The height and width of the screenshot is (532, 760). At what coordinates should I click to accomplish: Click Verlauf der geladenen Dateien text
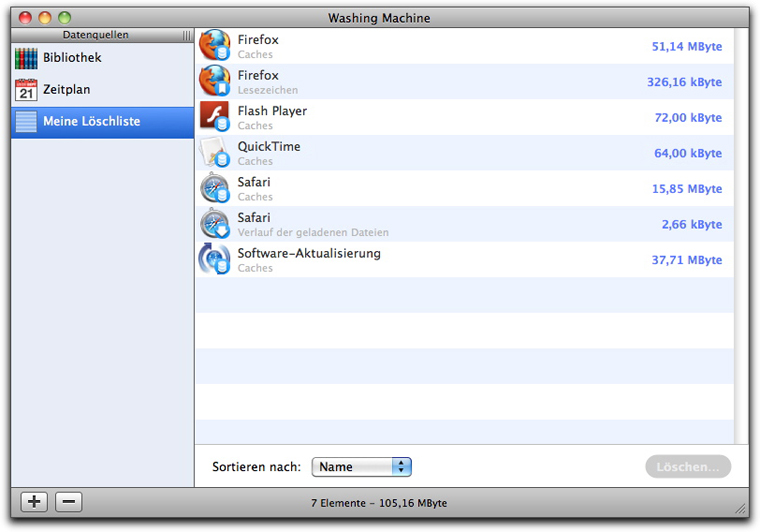click(x=313, y=233)
